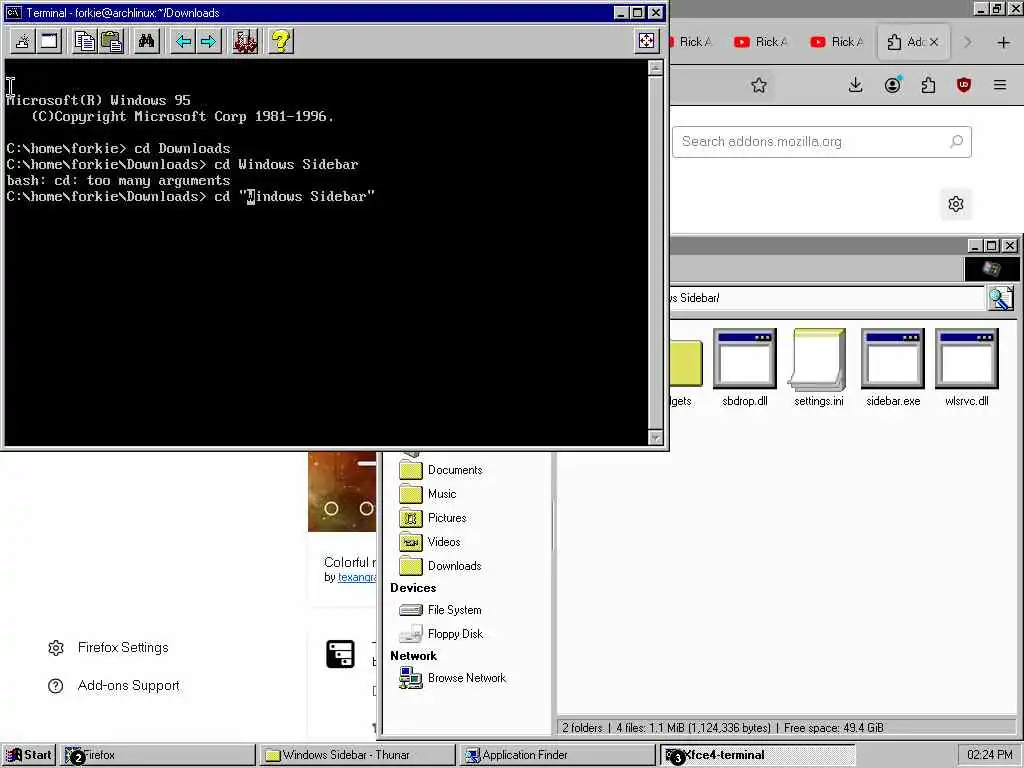This screenshot has width=1024, height=768.
Task: Click terminal scrollbar up arrow
Action: pos(656,68)
